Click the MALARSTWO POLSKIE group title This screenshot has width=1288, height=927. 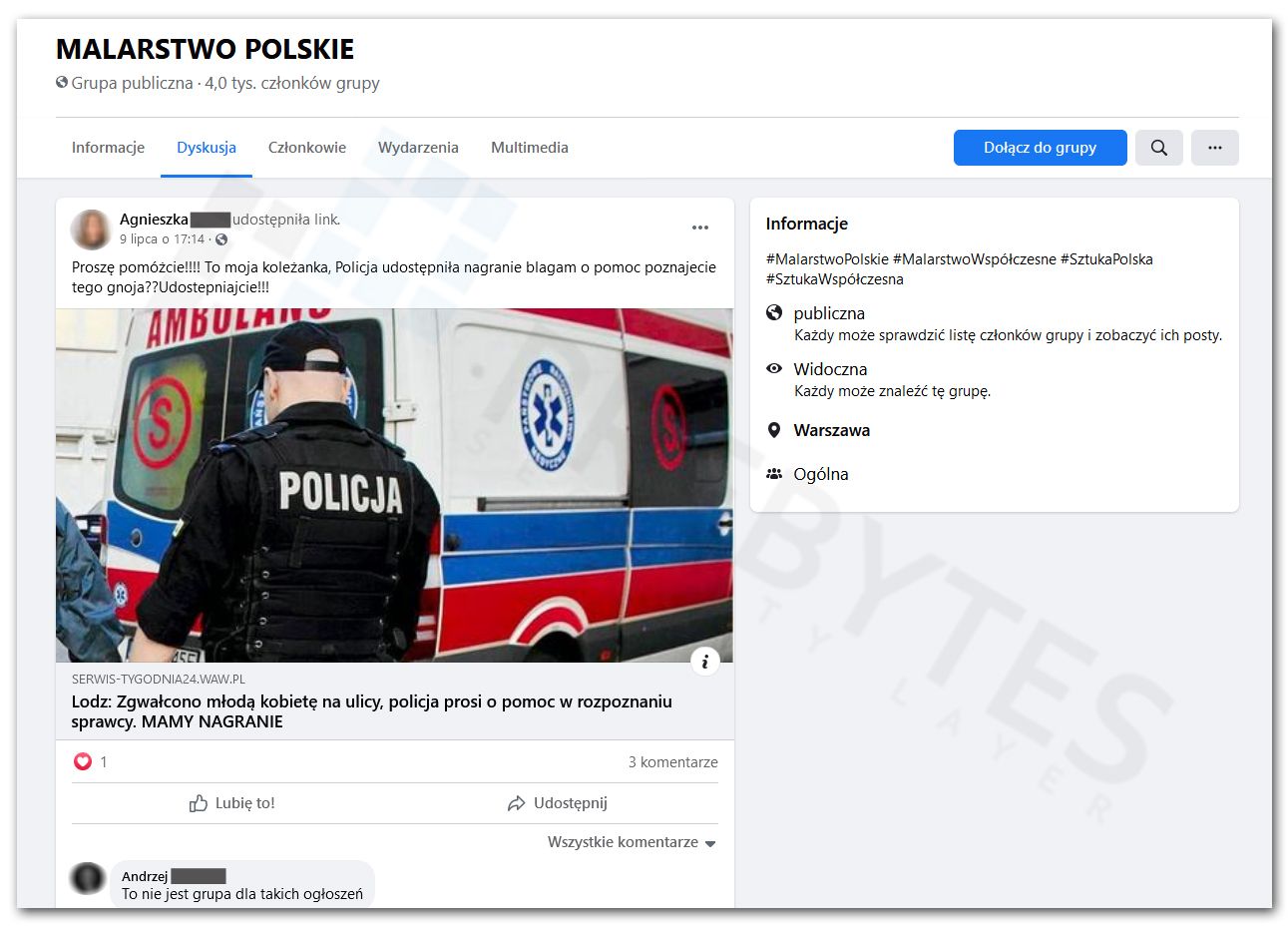[205, 49]
